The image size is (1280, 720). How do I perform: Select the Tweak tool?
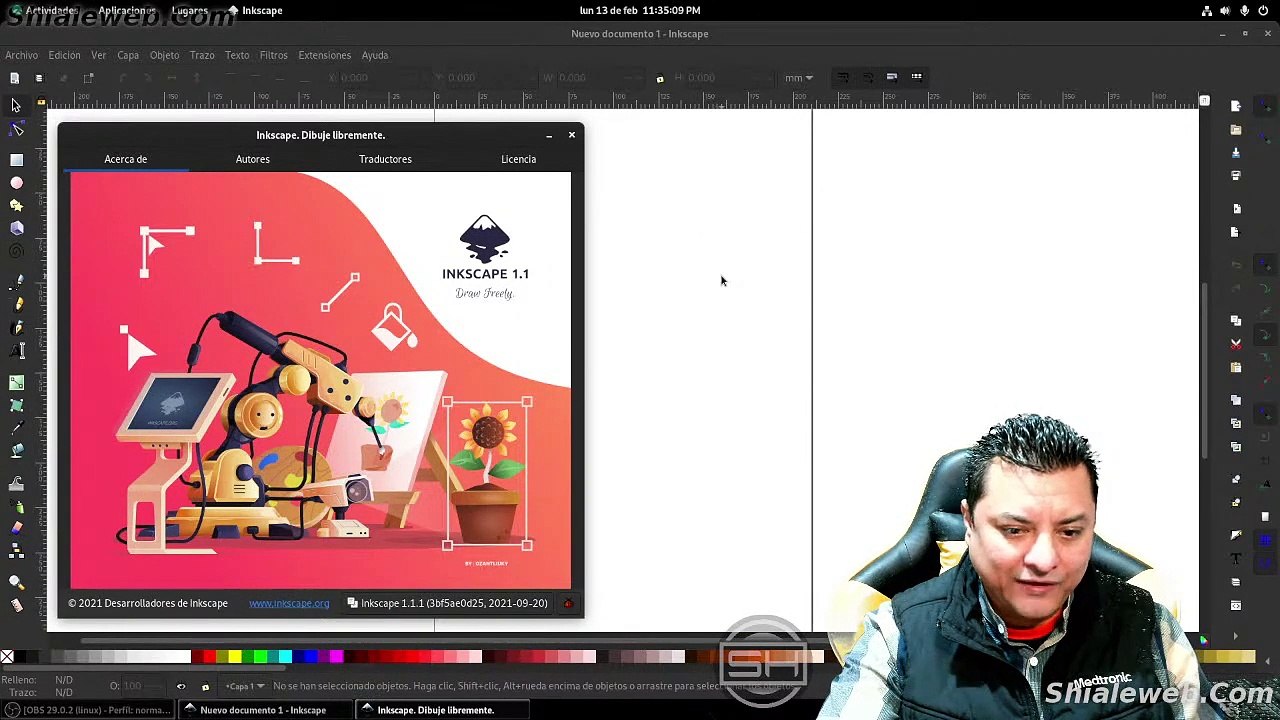16,483
